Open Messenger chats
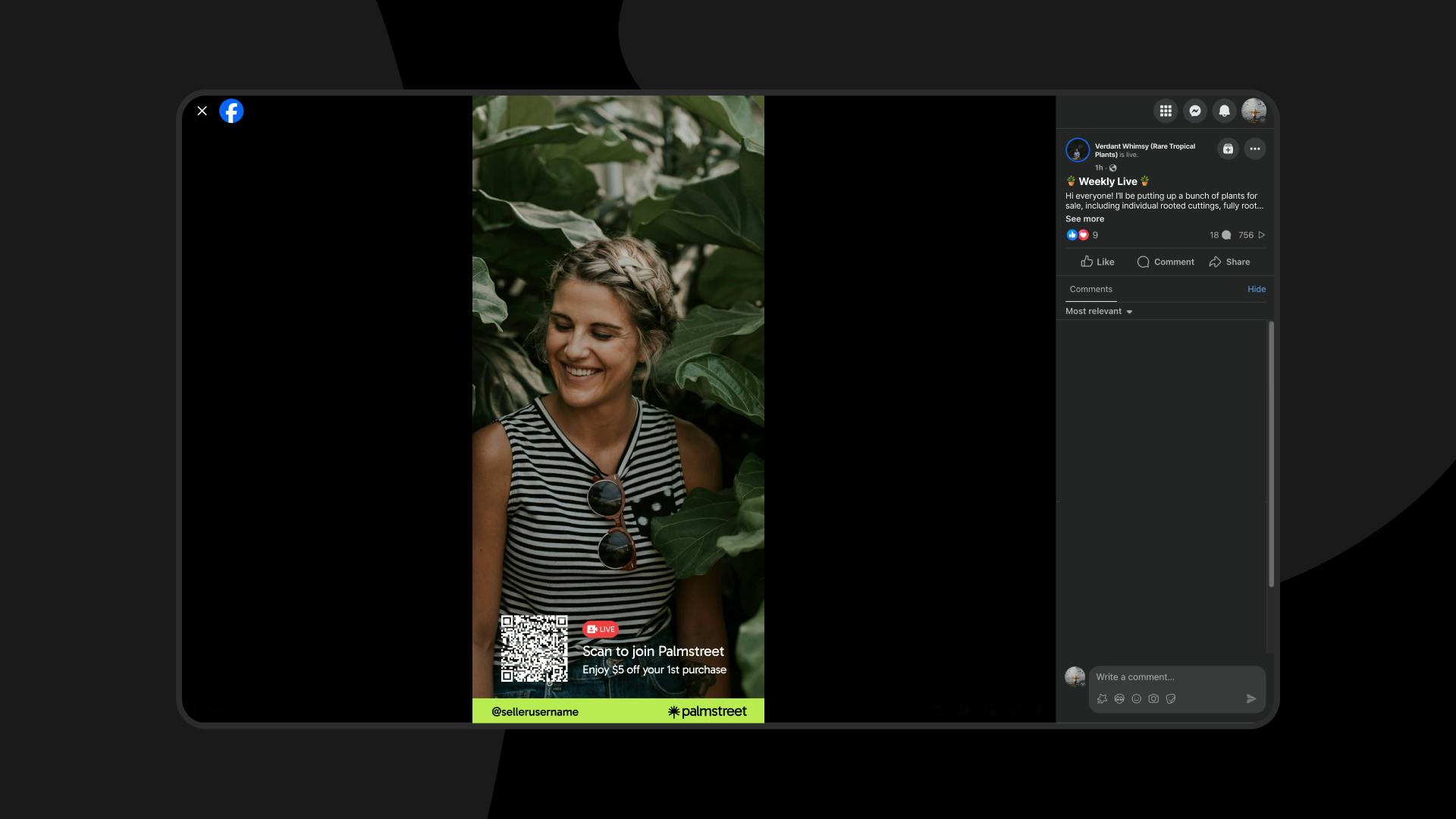The image size is (1456, 819). (x=1195, y=111)
